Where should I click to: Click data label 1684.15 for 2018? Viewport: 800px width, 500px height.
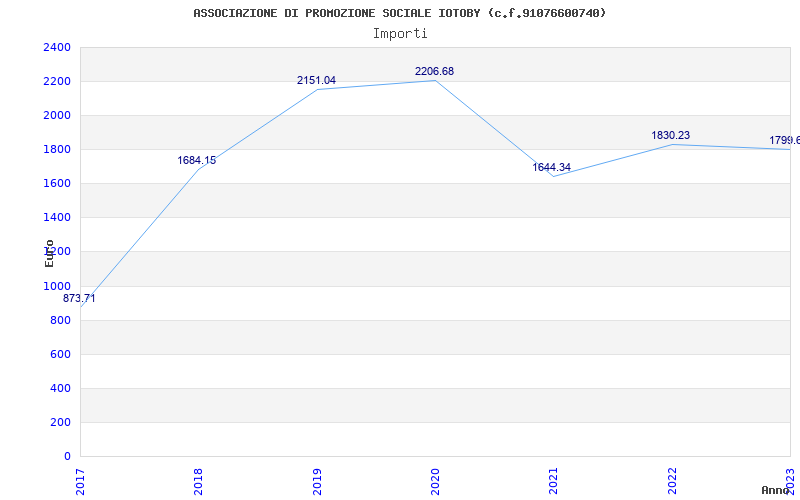coord(196,160)
